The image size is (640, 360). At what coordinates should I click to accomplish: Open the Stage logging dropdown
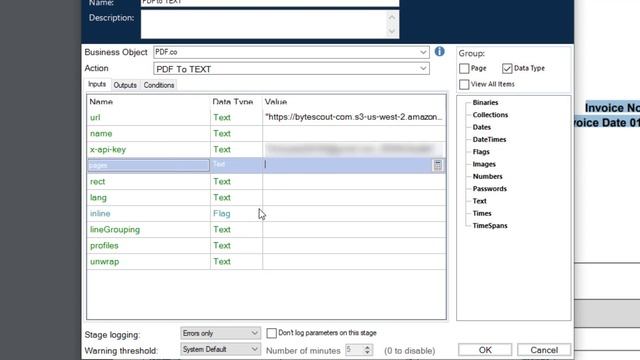pos(220,333)
